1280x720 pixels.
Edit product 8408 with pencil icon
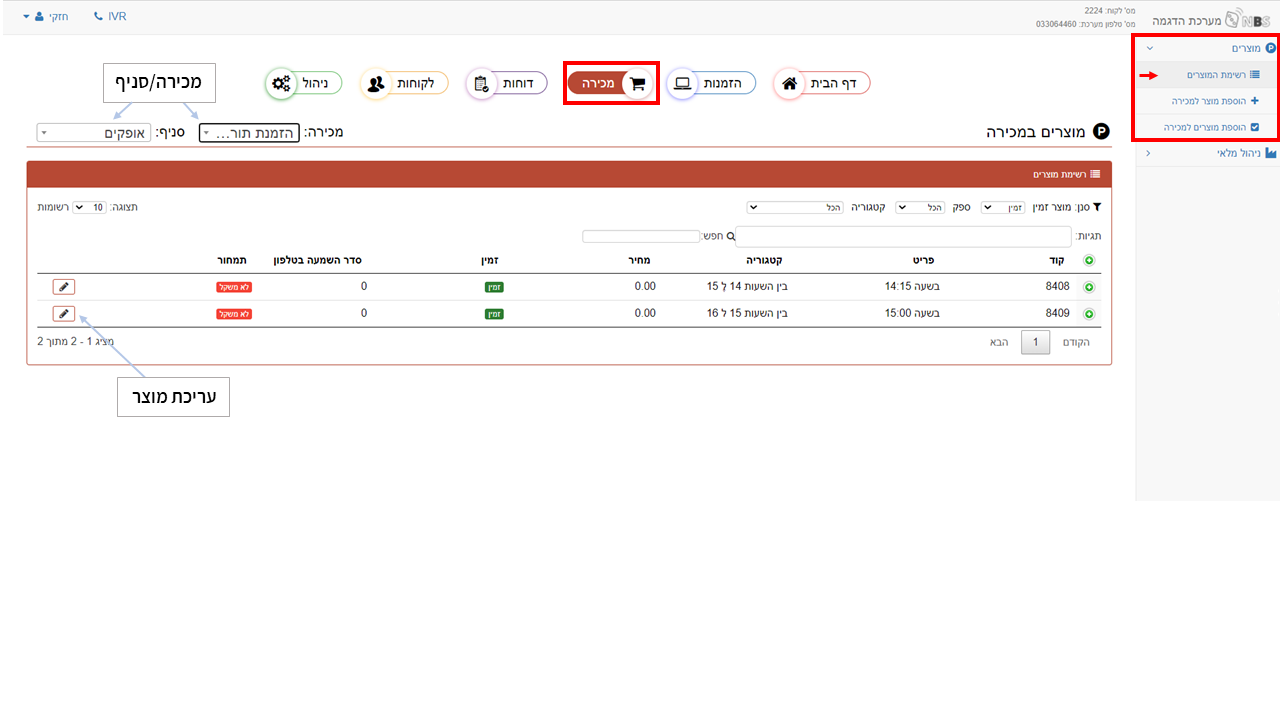64,287
